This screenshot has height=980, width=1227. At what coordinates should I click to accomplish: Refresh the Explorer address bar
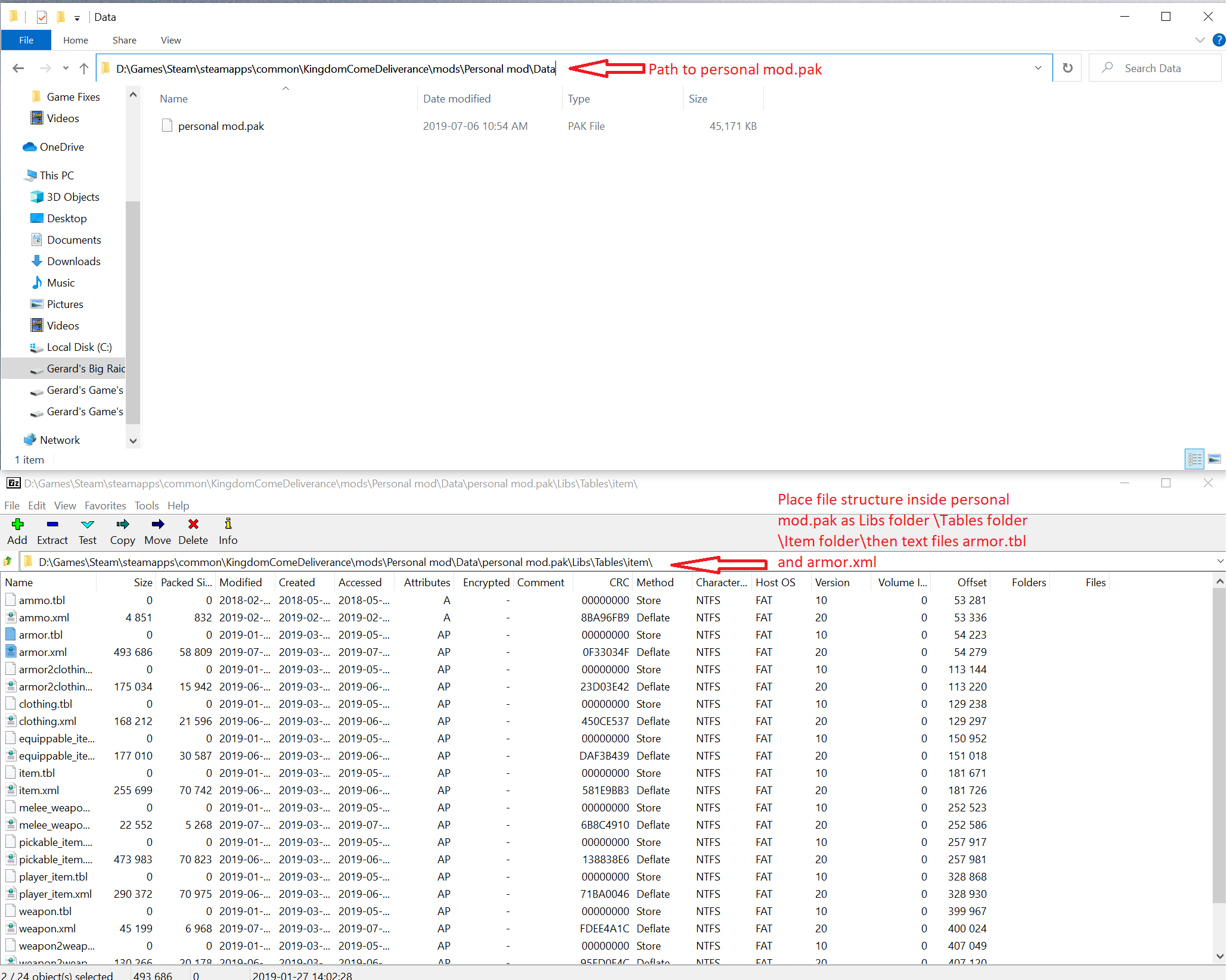pyautogui.click(x=1067, y=69)
